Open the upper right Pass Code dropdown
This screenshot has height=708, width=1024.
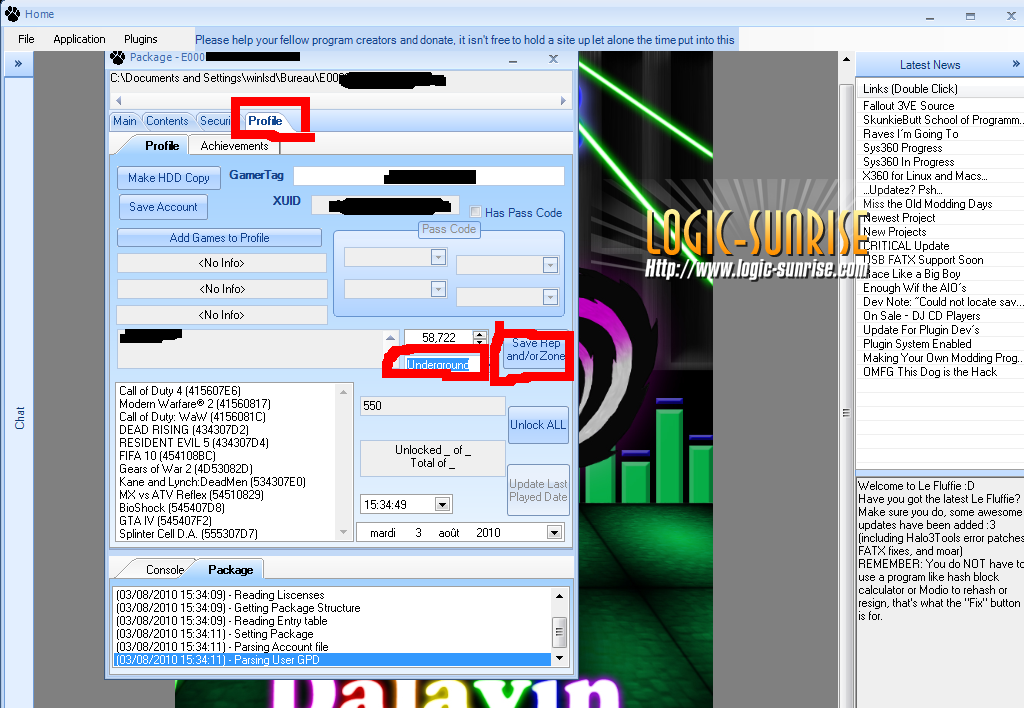(551, 265)
